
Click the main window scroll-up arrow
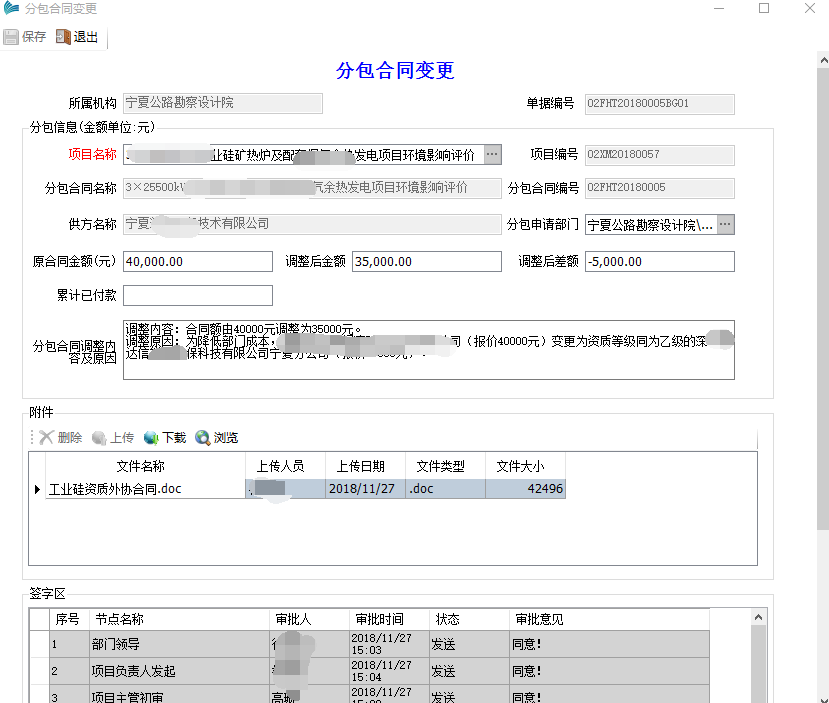[823, 60]
